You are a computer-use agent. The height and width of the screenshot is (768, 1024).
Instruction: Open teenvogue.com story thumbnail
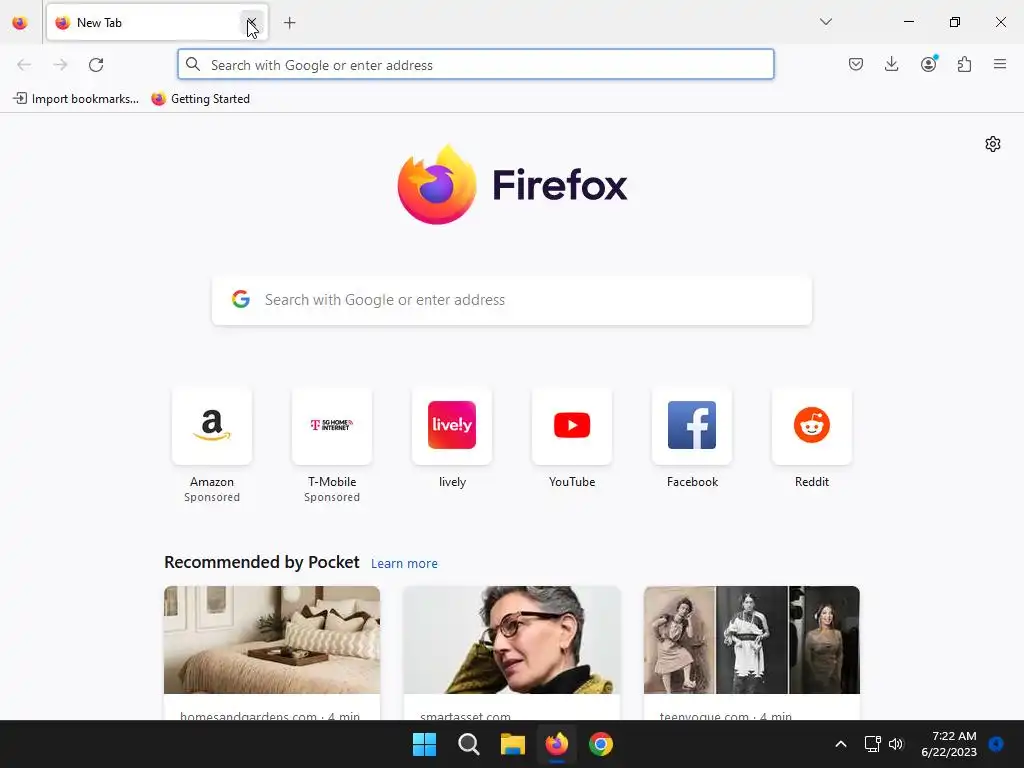coord(752,640)
